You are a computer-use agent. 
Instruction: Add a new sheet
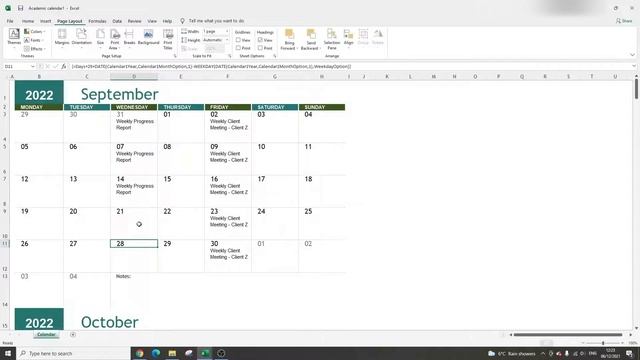[73, 334]
